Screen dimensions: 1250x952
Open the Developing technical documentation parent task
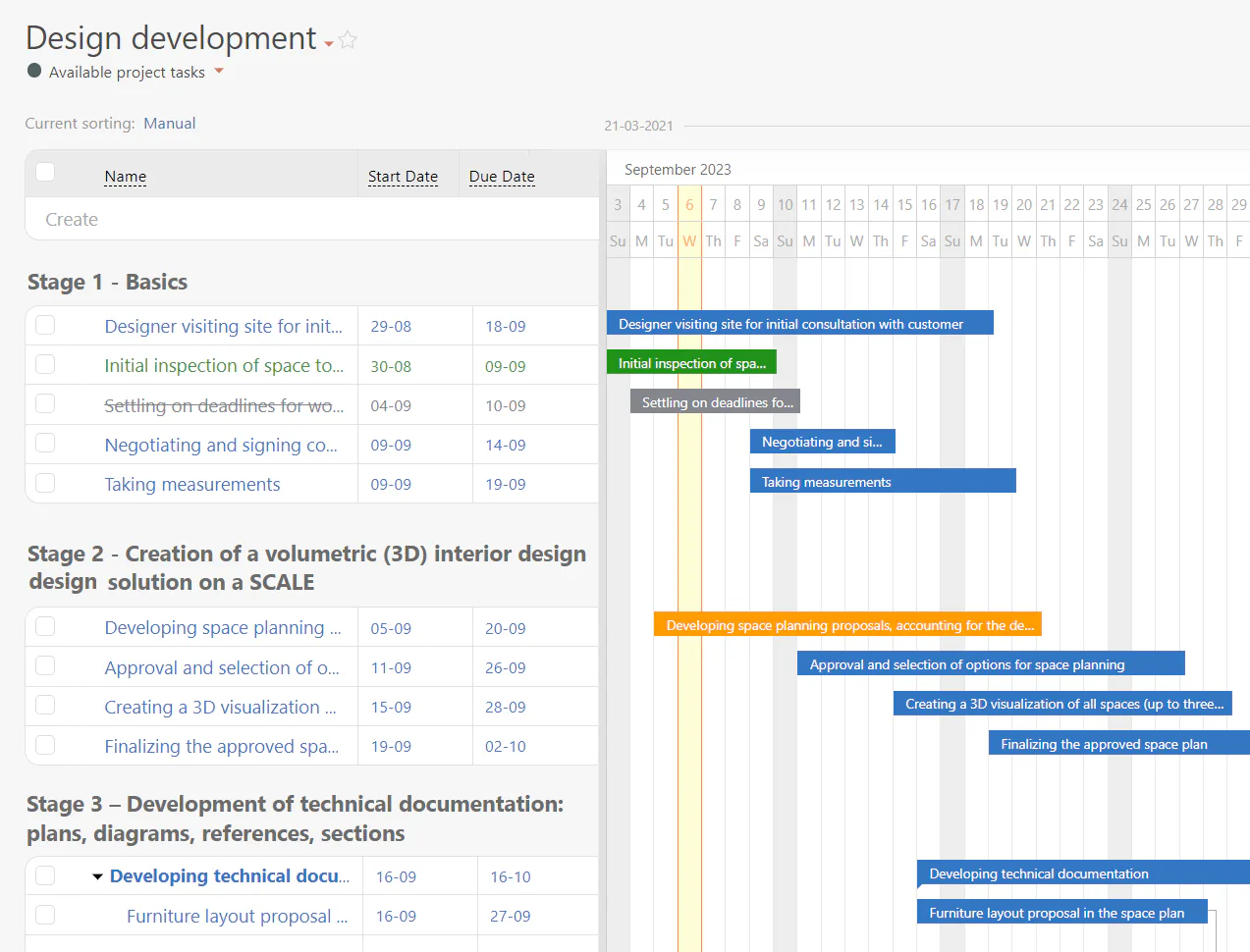[230, 876]
